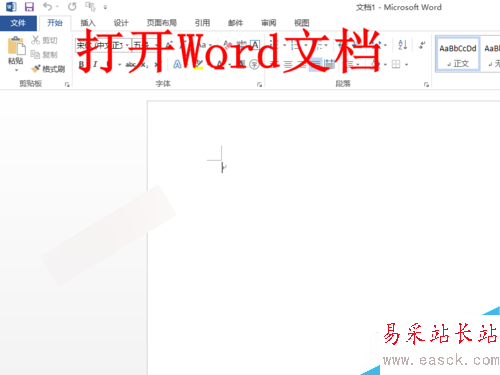The width and height of the screenshot is (500, 375).
Task: Click the Redo icon in title bar
Action: 72,7
